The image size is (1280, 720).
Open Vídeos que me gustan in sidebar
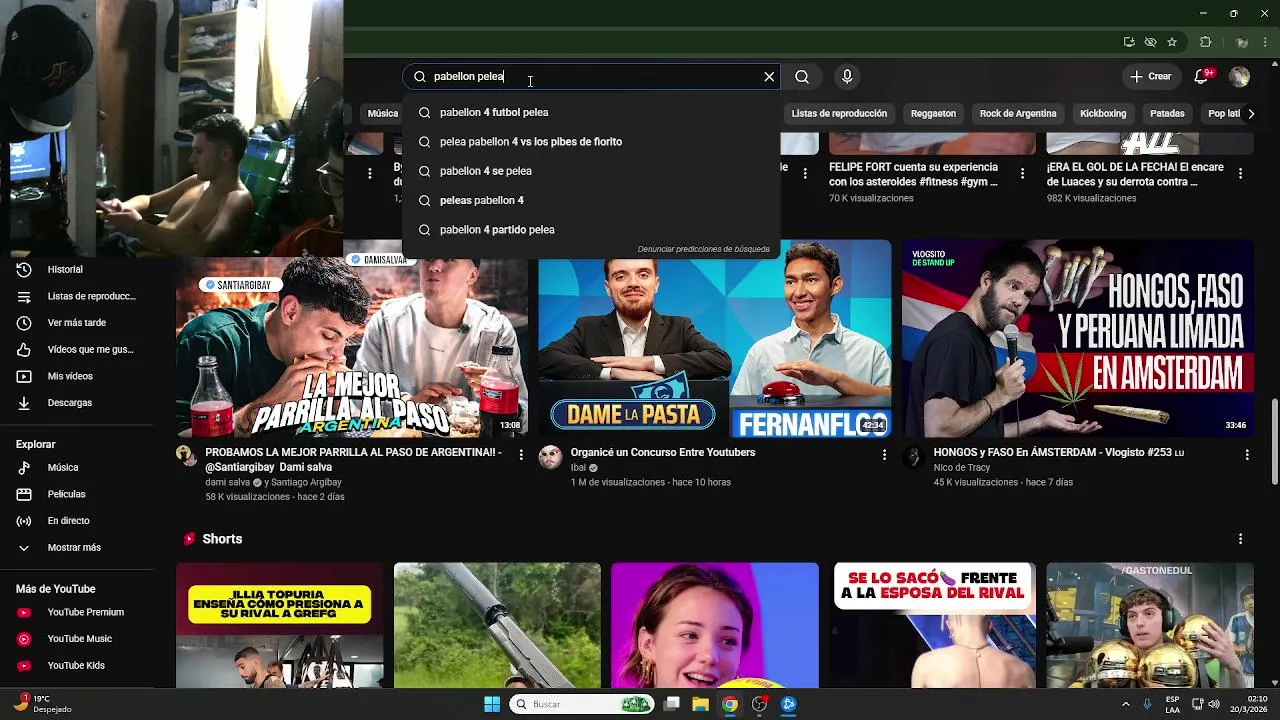pyautogui.click(x=77, y=349)
